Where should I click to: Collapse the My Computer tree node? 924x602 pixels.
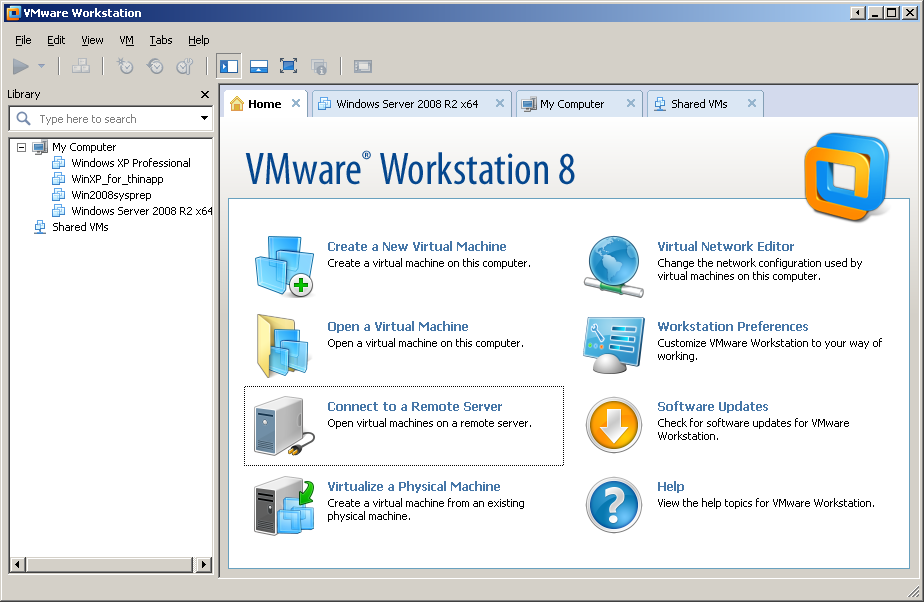(22, 147)
